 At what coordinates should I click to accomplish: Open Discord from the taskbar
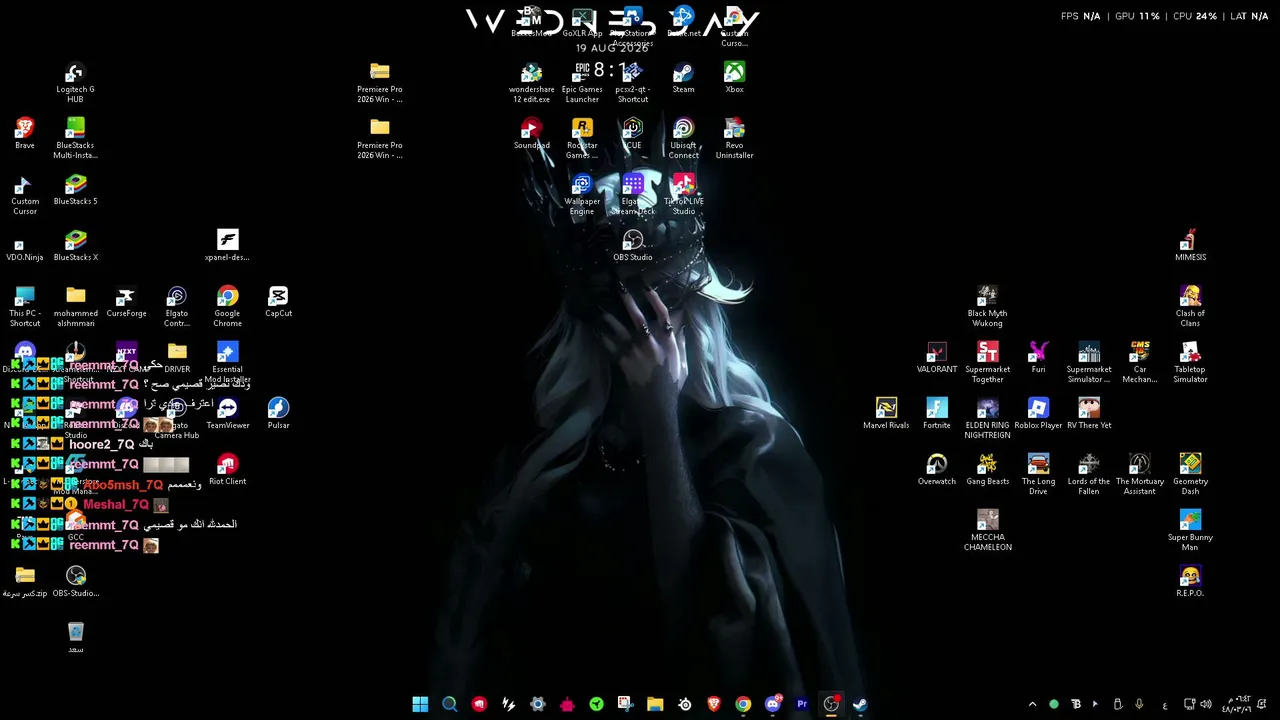tap(772, 704)
